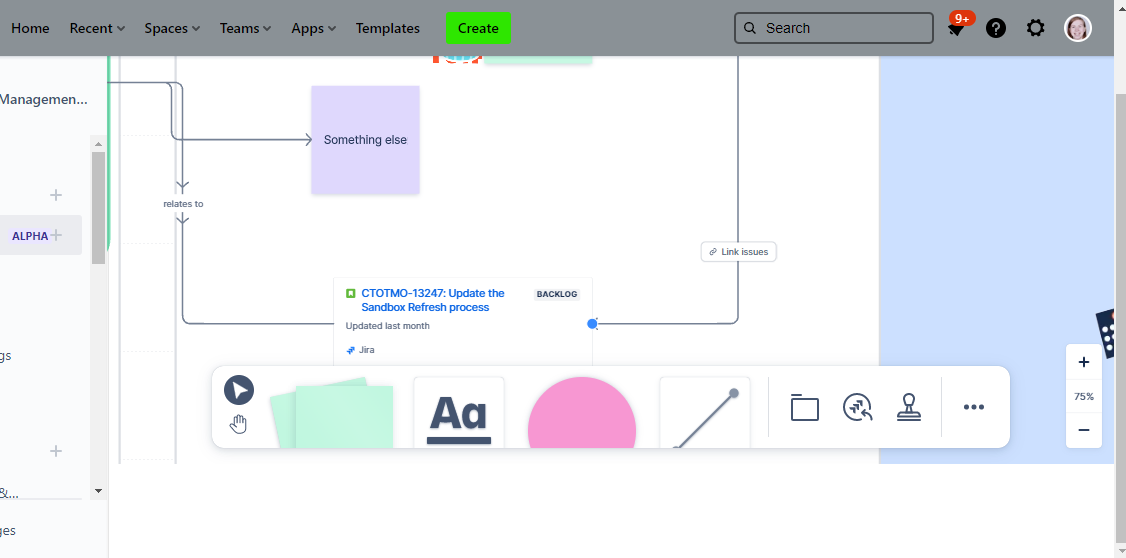Image resolution: width=1126 pixels, height=558 pixels.
Task: Select the pointer cursor tool
Action: (239, 390)
